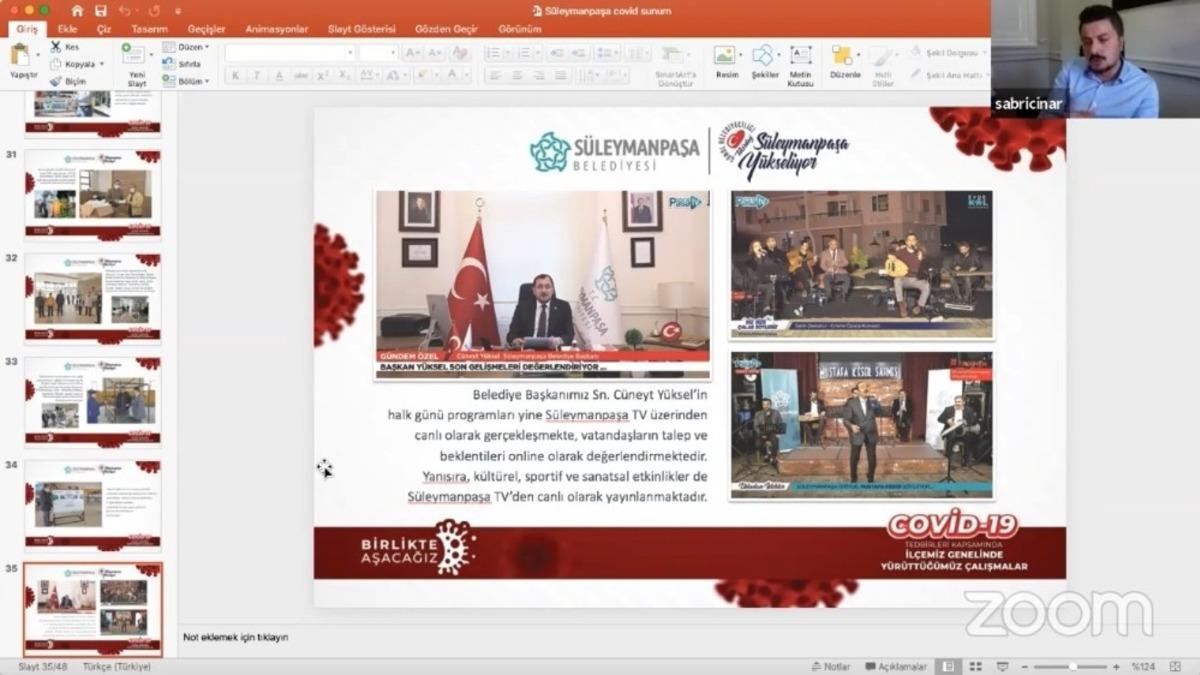This screenshot has height=675, width=1200.
Task: Switch to the Animasyonlar ribbon tab
Action: (x=277, y=29)
